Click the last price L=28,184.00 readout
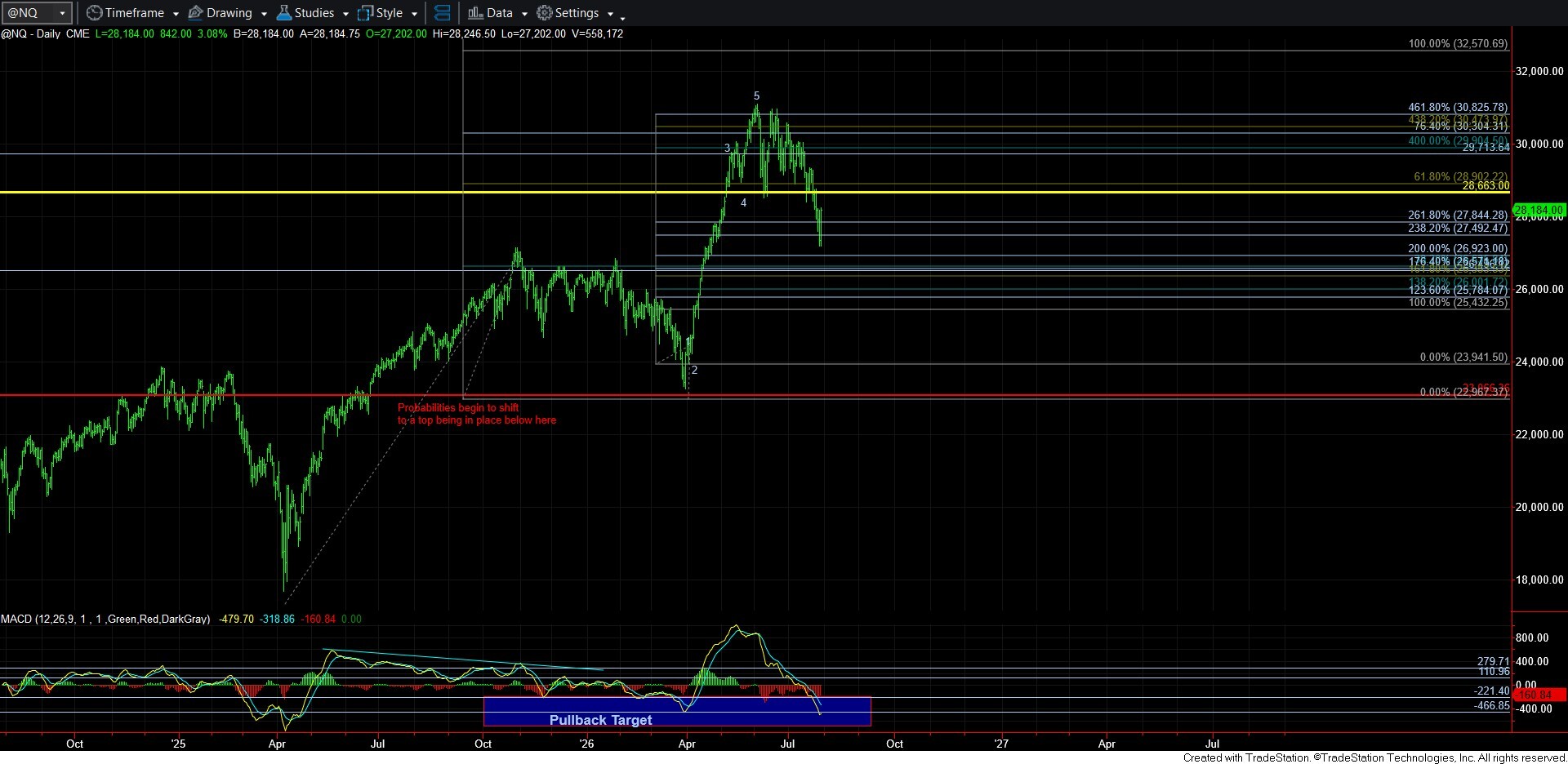Image resolution: width=1568 pixels, height=764 pixels. pyautogui.click(x=125, y=34)
